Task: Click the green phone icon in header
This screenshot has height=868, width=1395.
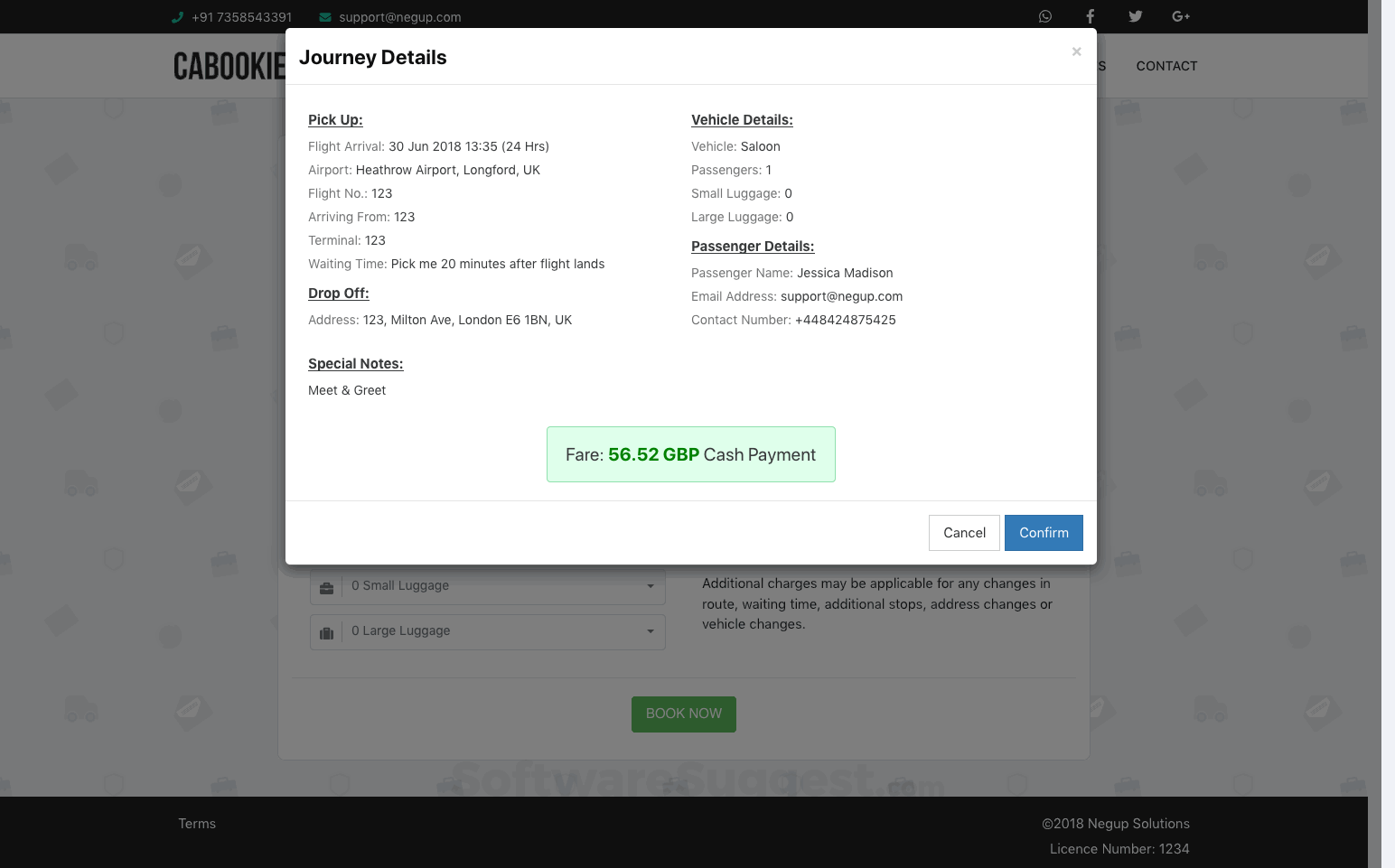Action: pos(177,17)
